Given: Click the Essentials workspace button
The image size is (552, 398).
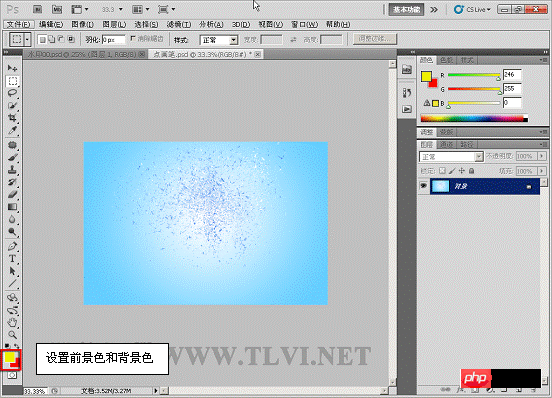Looking at the screenshot, I should (406, 10).
